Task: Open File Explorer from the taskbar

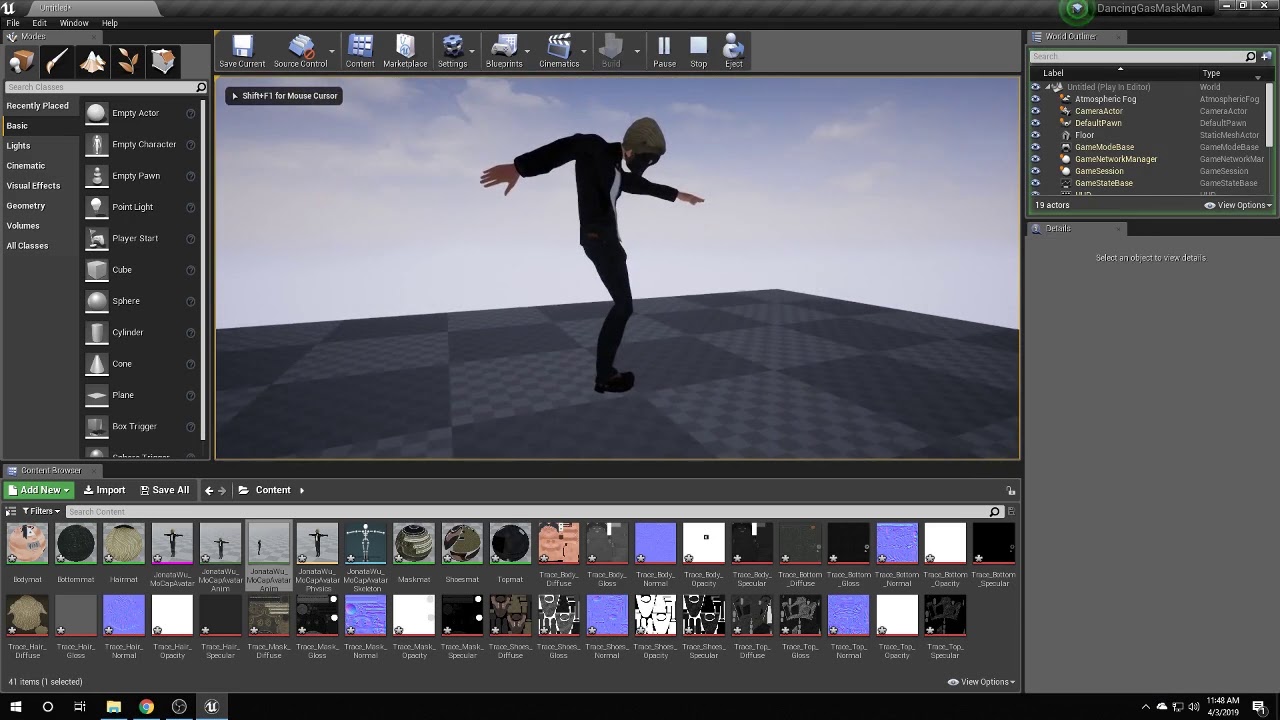Action: (x=114, y=707)
